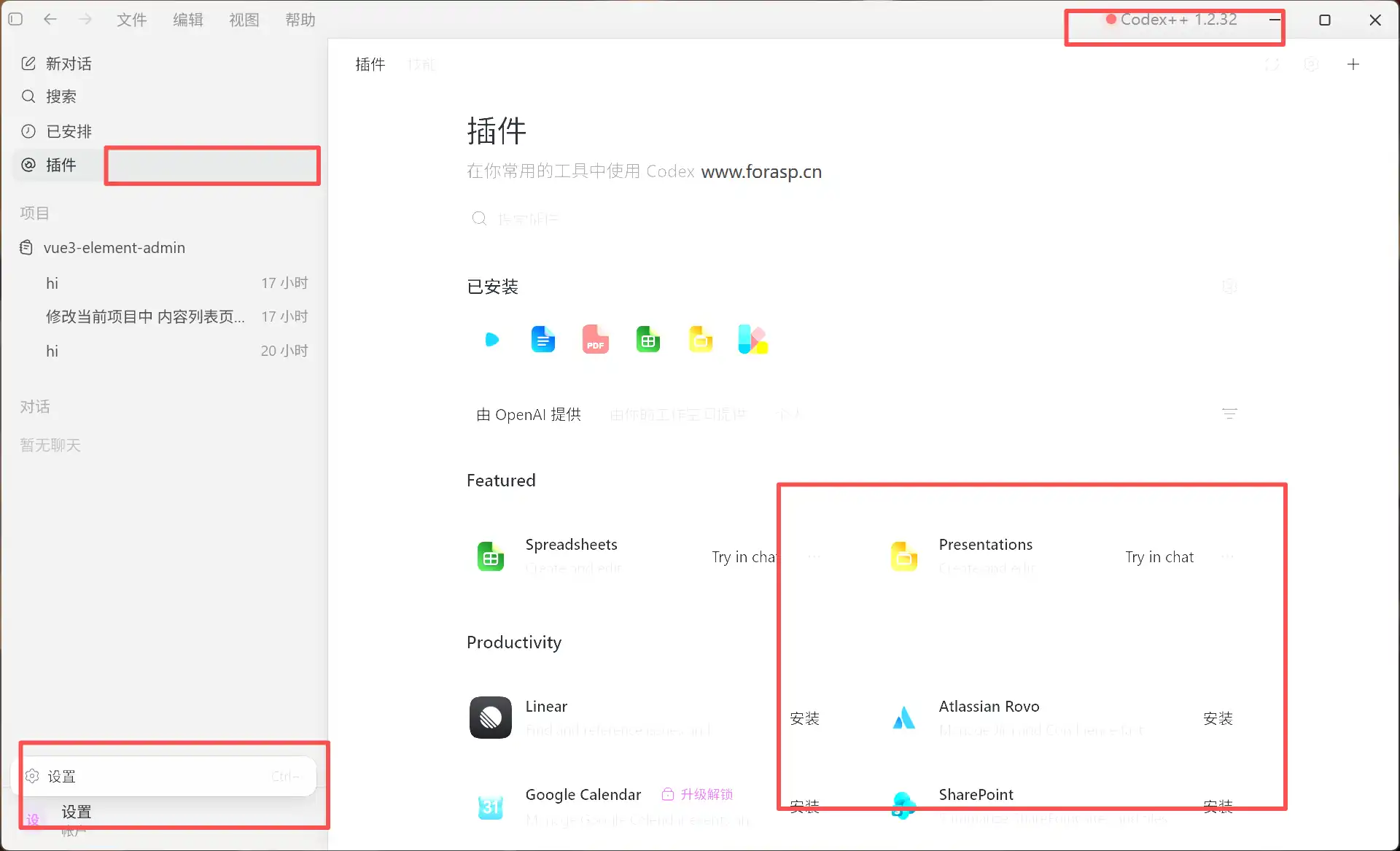Click the 已安排 clock icon
Screen dimensions: 1400x851
point(28,131)
